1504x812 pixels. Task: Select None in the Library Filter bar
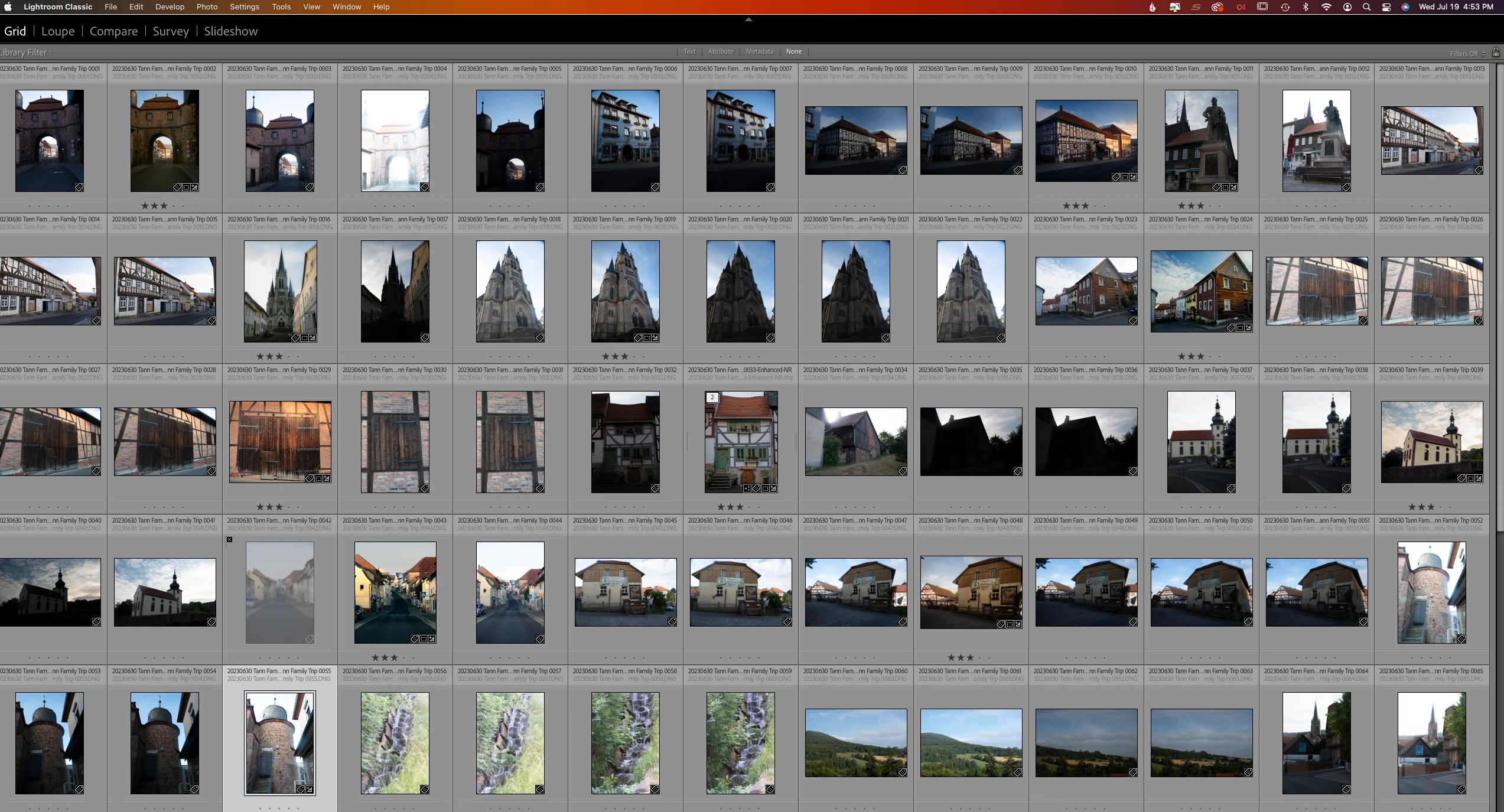tap(793, 52)
